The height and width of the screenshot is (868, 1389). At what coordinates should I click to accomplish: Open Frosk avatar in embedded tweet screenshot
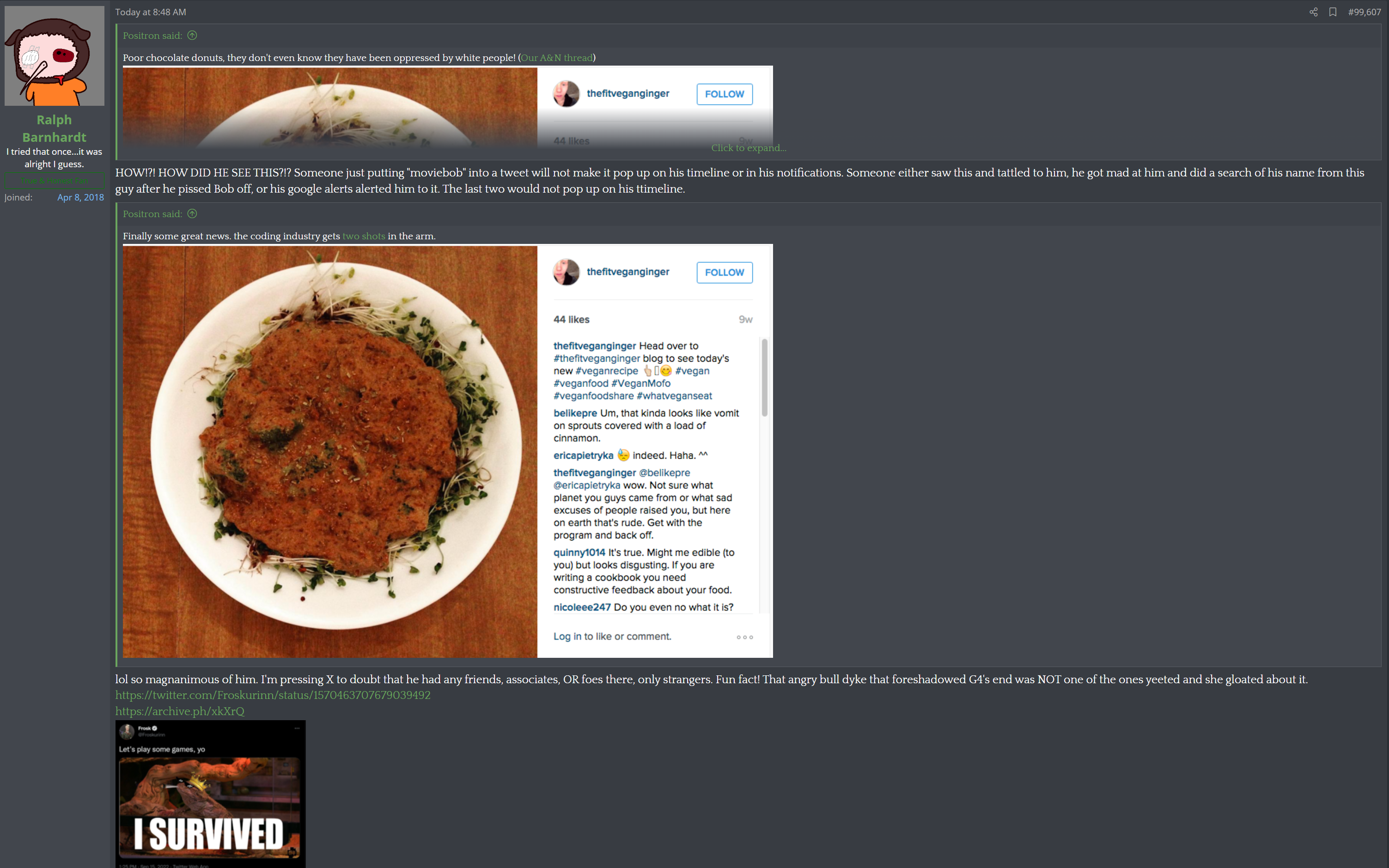click(x=126, y=731)
